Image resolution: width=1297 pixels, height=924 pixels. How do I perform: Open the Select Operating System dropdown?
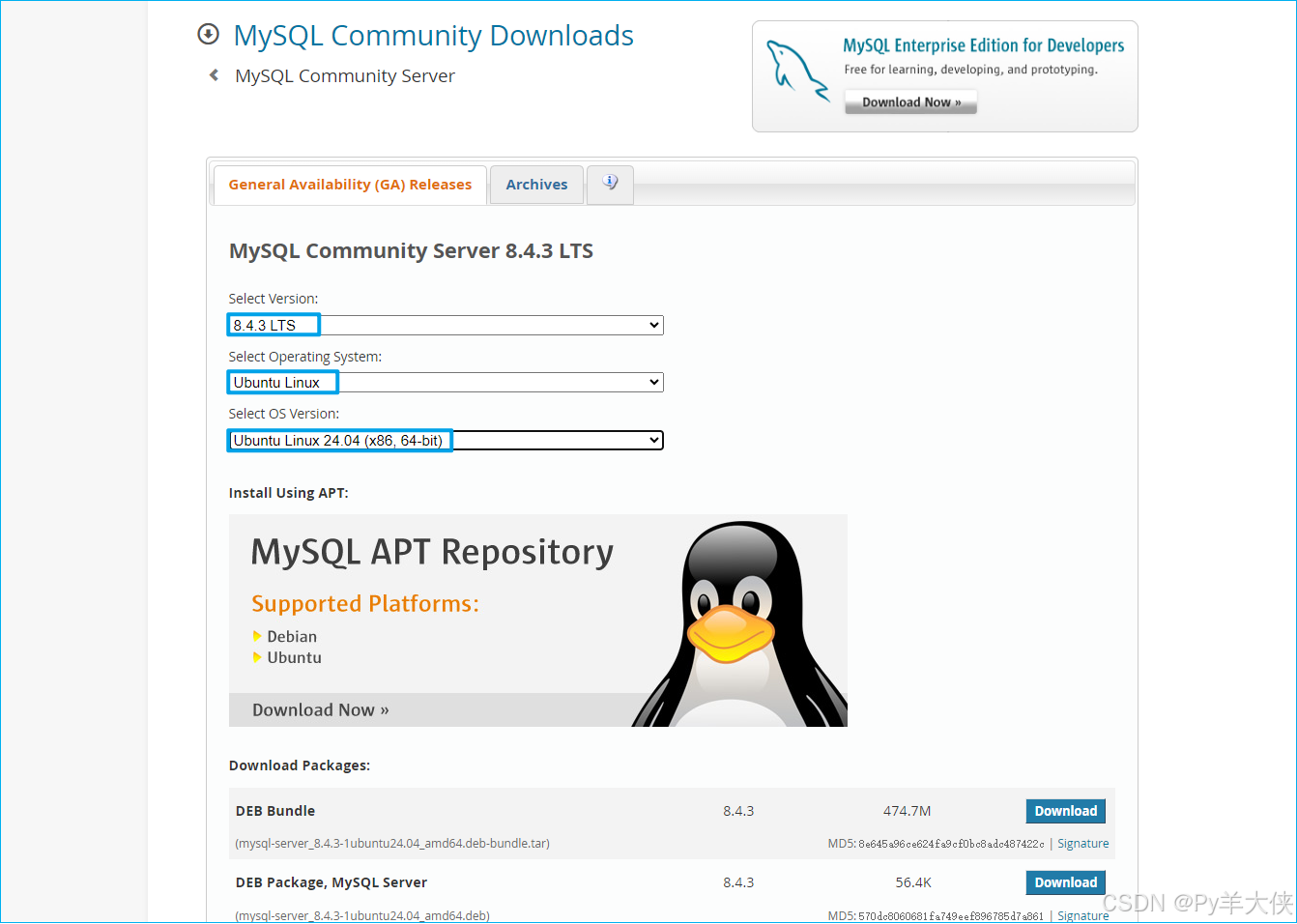pyautogui.click(x=446, y=383)
